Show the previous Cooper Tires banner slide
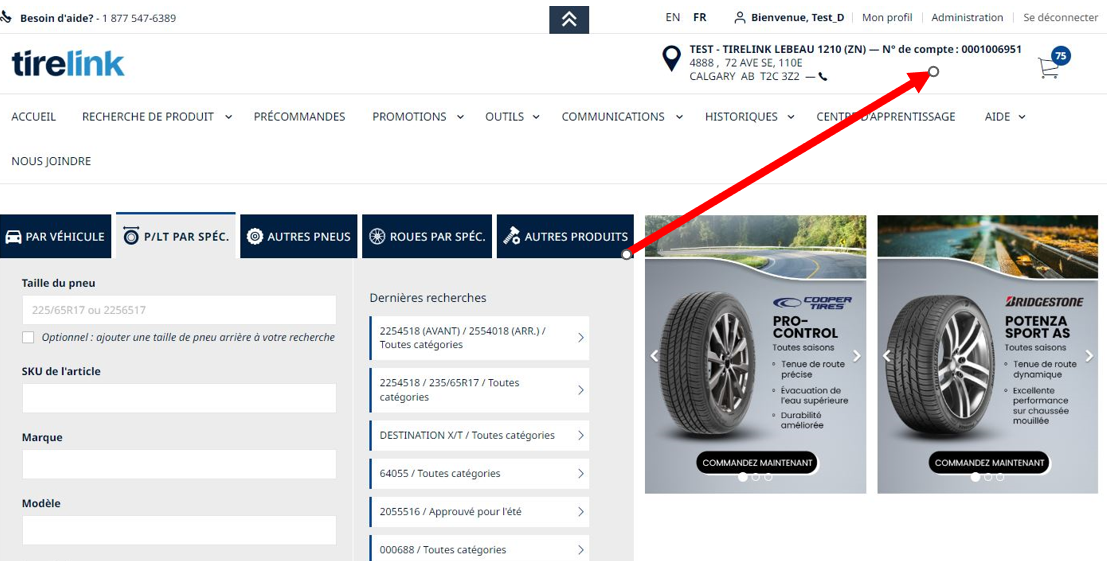 [654, 356]
